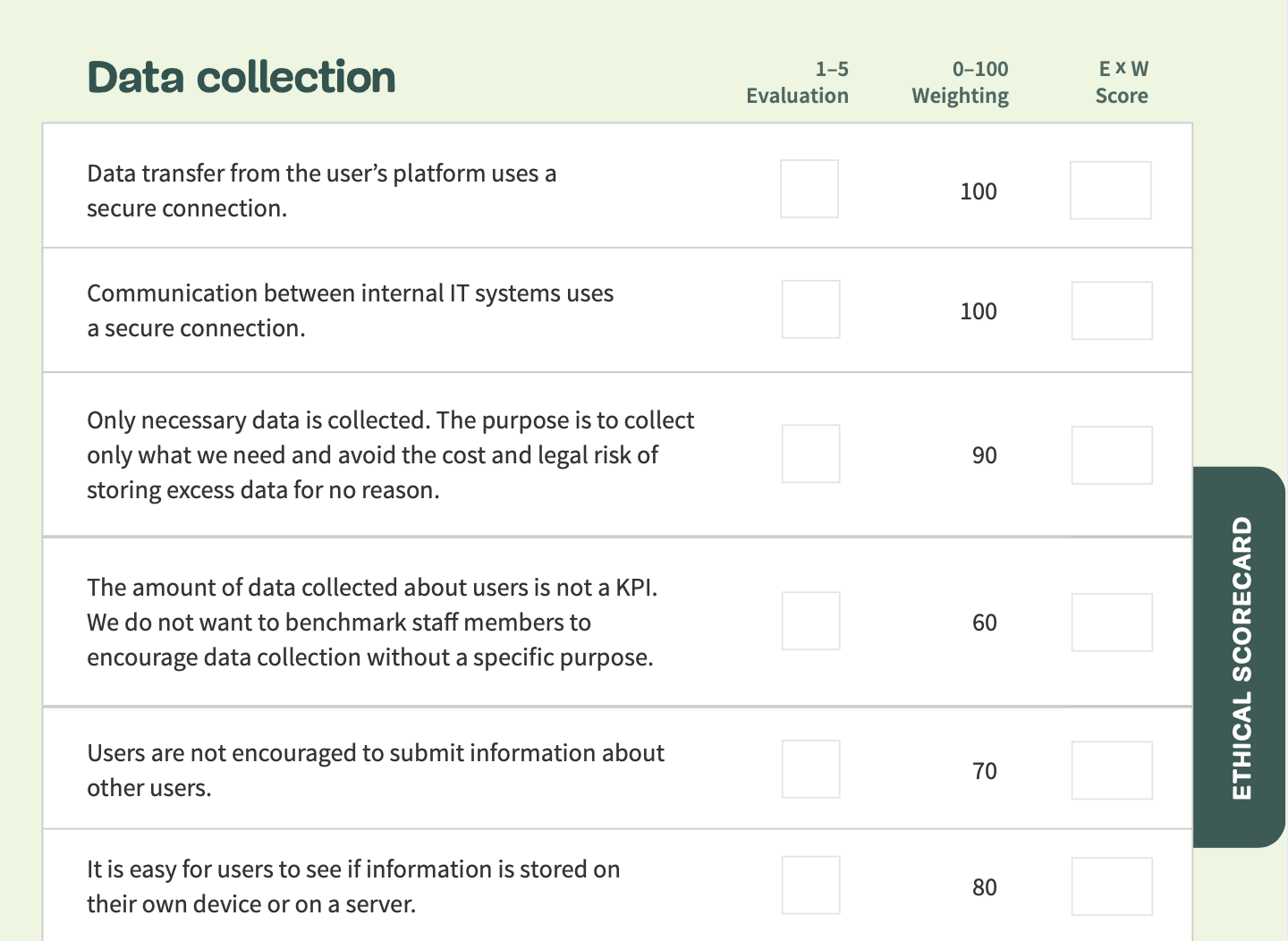Viewport: 1288px width, 941px height.
Task: Select the Score box for device storage visibility
Action: pyautogui.click(x=1112, y=885)
